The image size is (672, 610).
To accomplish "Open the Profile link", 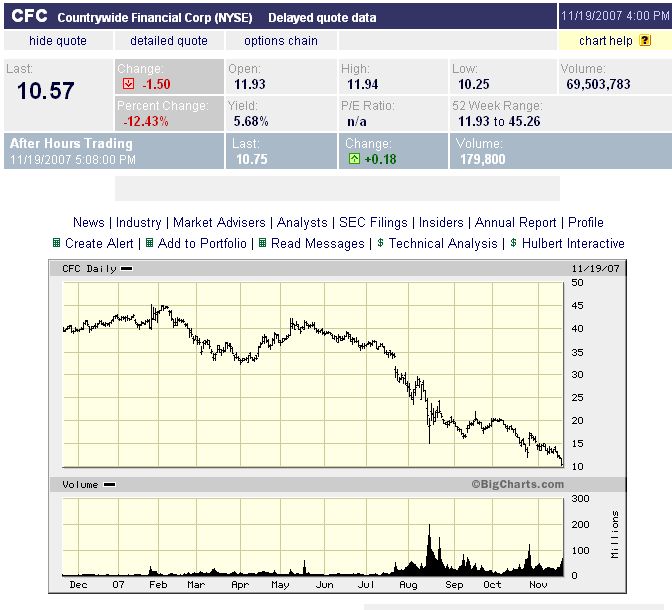I will 585,222.
